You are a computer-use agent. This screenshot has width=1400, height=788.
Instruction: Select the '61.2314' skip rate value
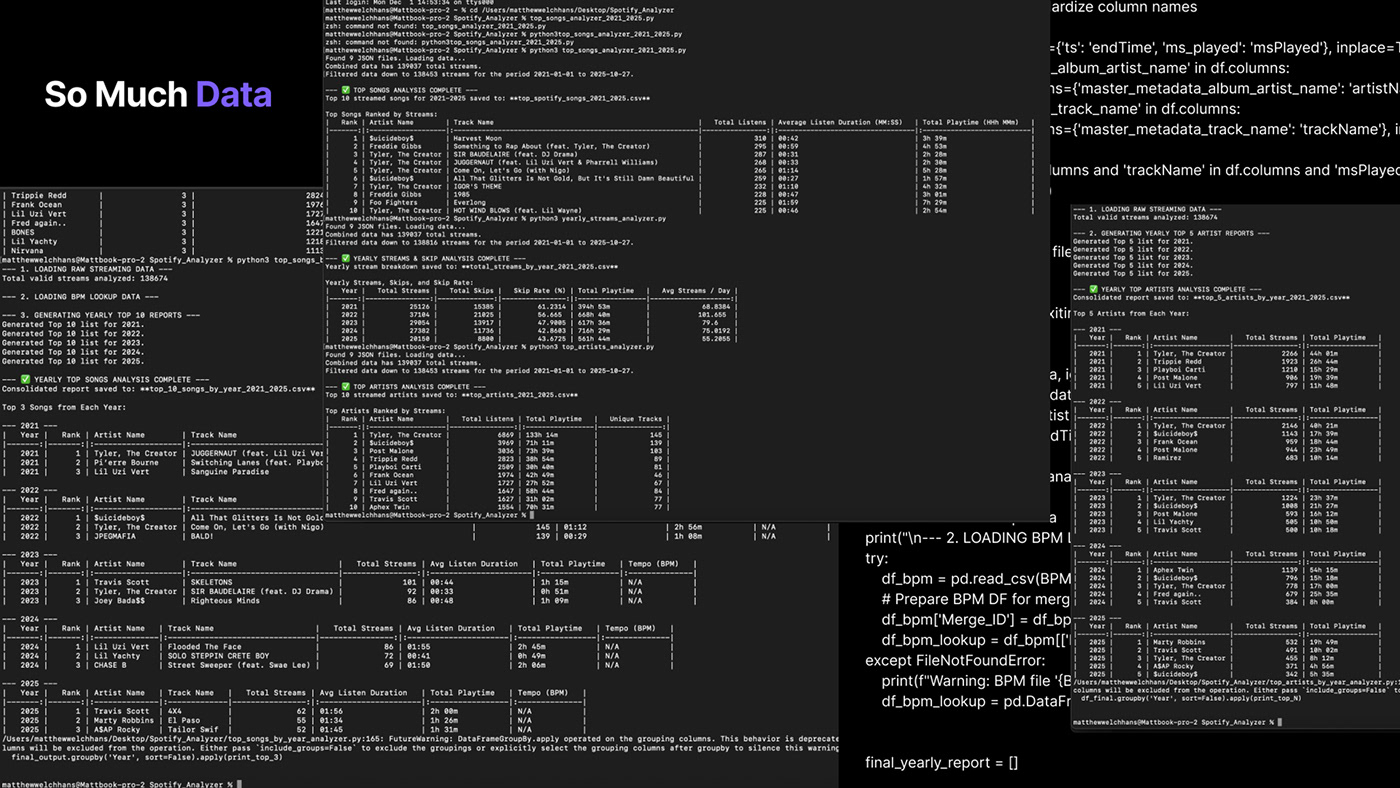pos(551,307)
